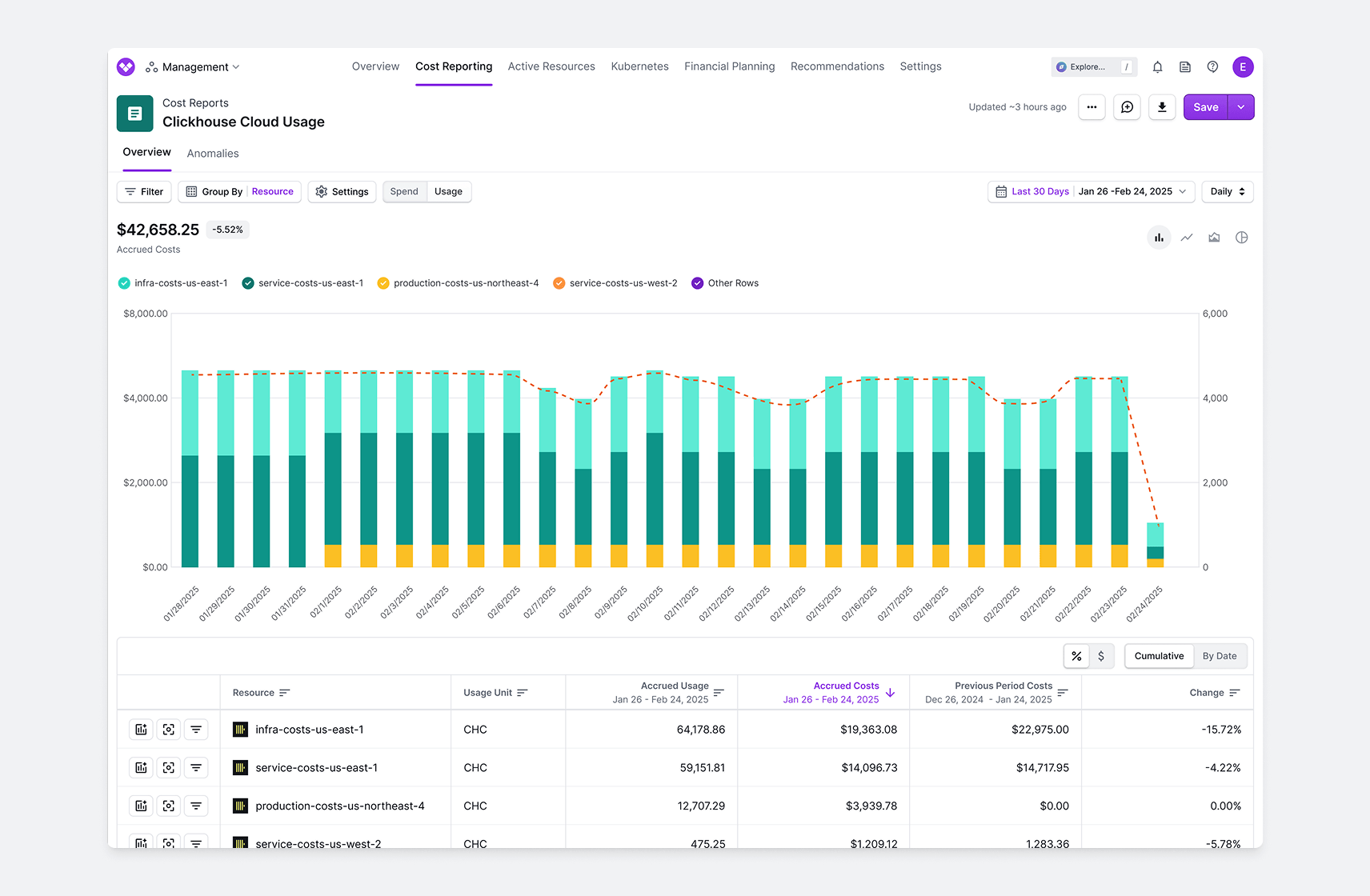Open the Daily granularity dropdown
This screenshot has height=896, width=1370.
coord(1227,192)
